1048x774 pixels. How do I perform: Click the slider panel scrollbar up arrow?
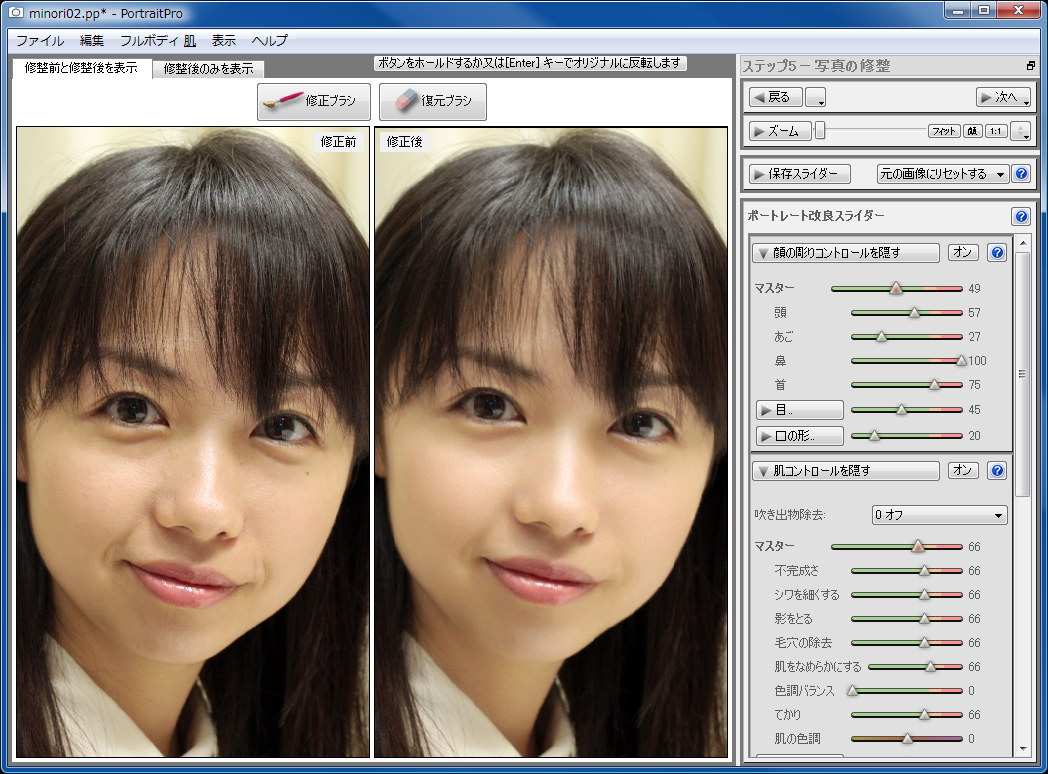(1023, 242)
